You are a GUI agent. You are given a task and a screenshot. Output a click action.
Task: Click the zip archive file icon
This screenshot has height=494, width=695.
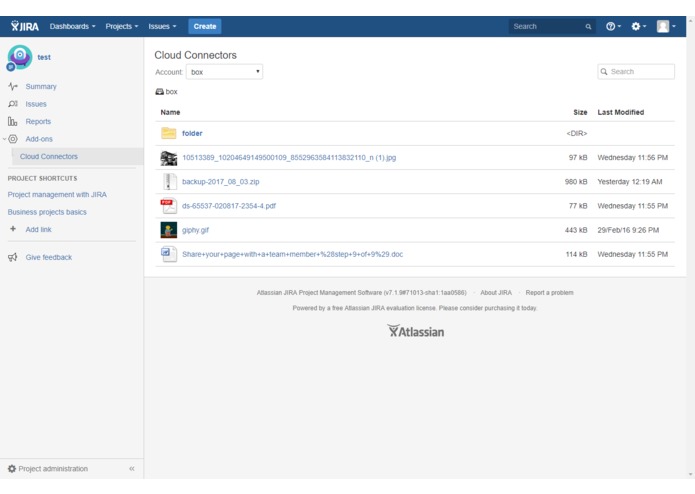click(x=168, y=182)
